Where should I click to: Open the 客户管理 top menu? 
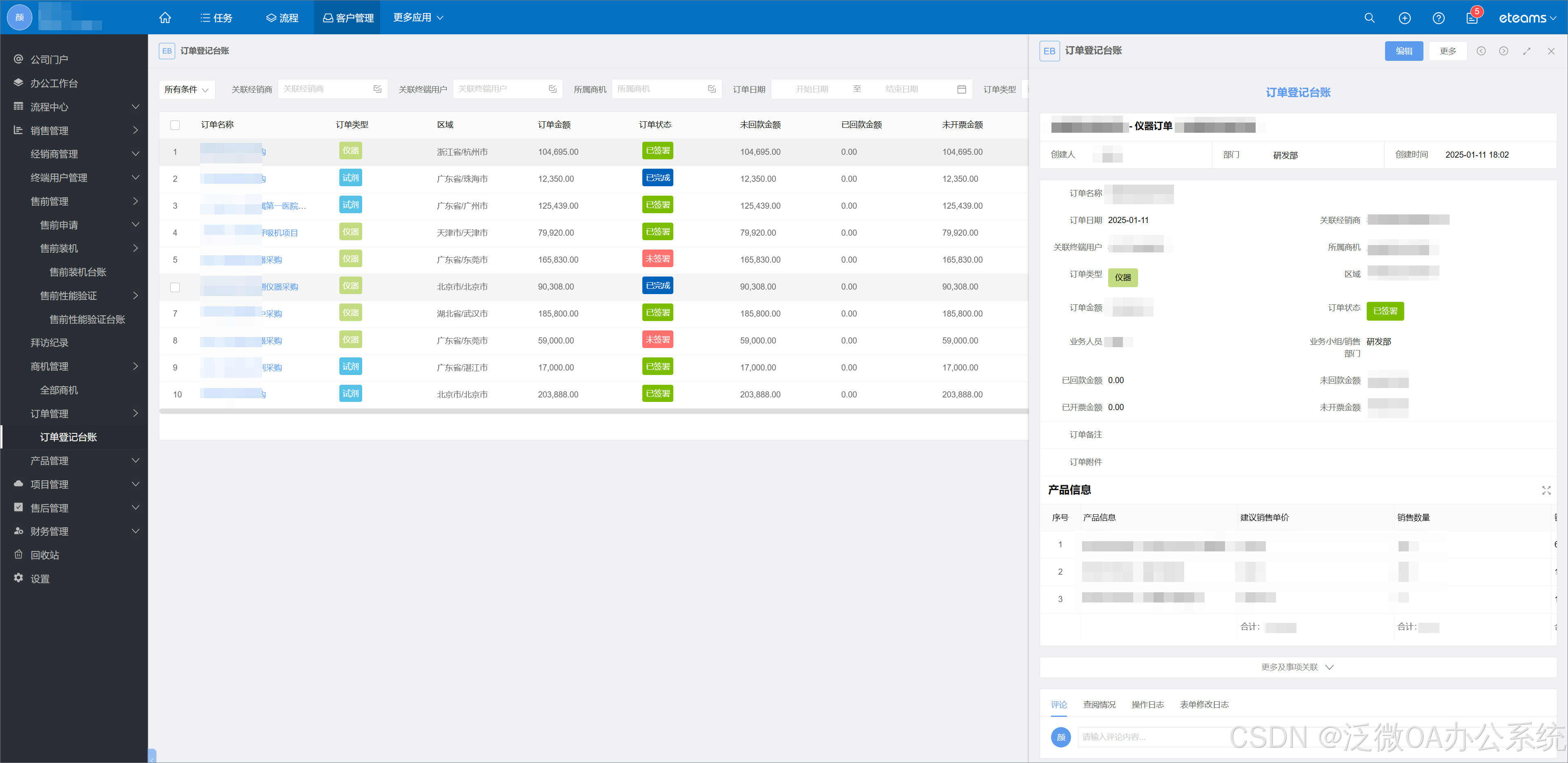tap(347, 18)
